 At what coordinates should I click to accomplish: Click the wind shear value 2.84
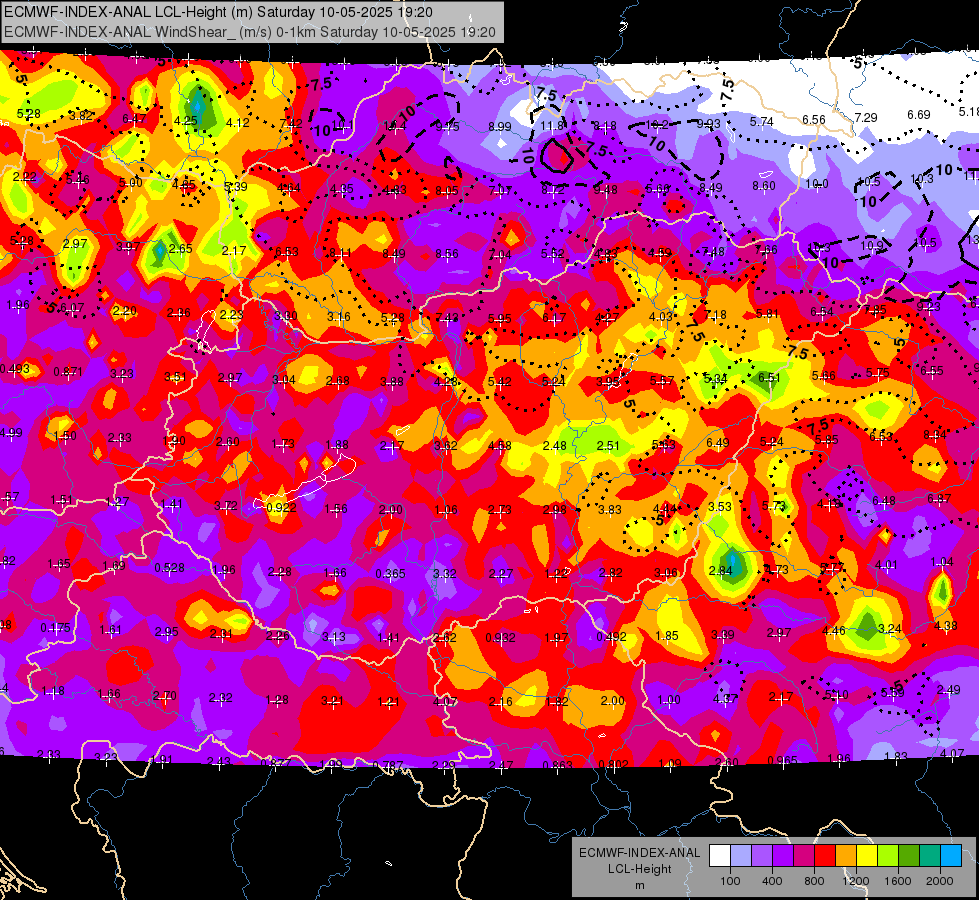[x=721, y=571]
